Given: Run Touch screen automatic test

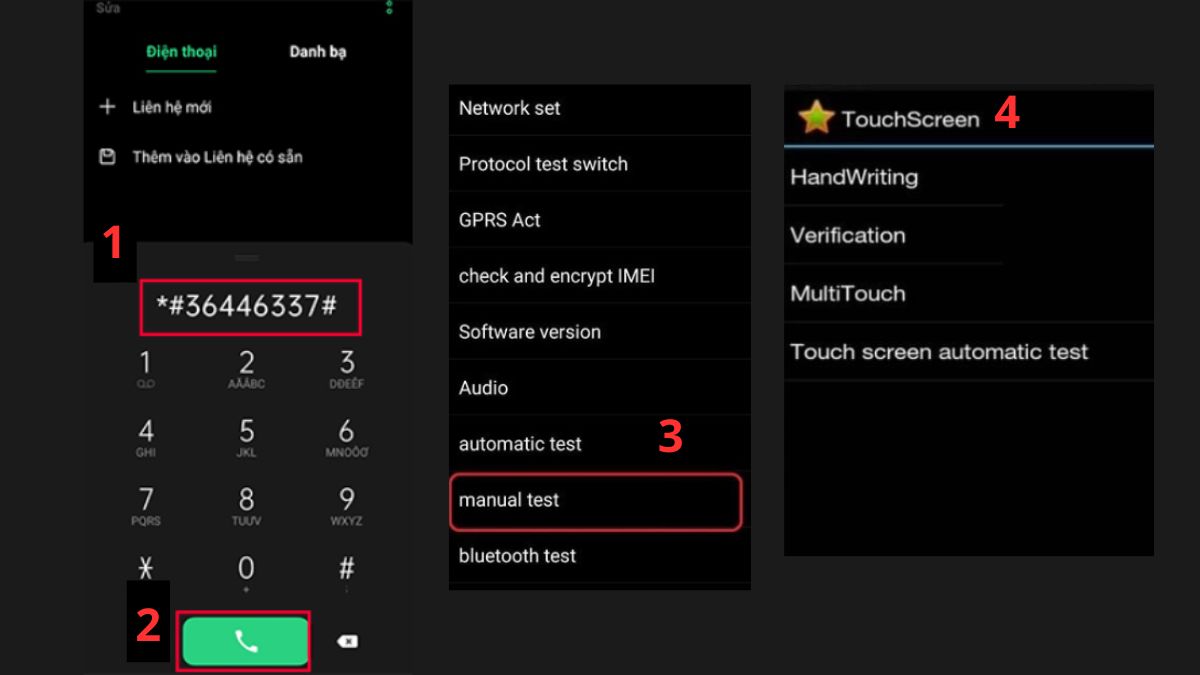Looking at the screenshot, I should coord(939,352).
